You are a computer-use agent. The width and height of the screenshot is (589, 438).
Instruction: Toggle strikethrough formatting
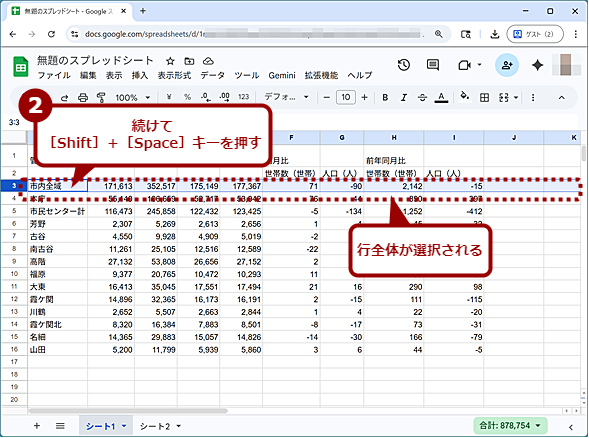click(422, 98)
